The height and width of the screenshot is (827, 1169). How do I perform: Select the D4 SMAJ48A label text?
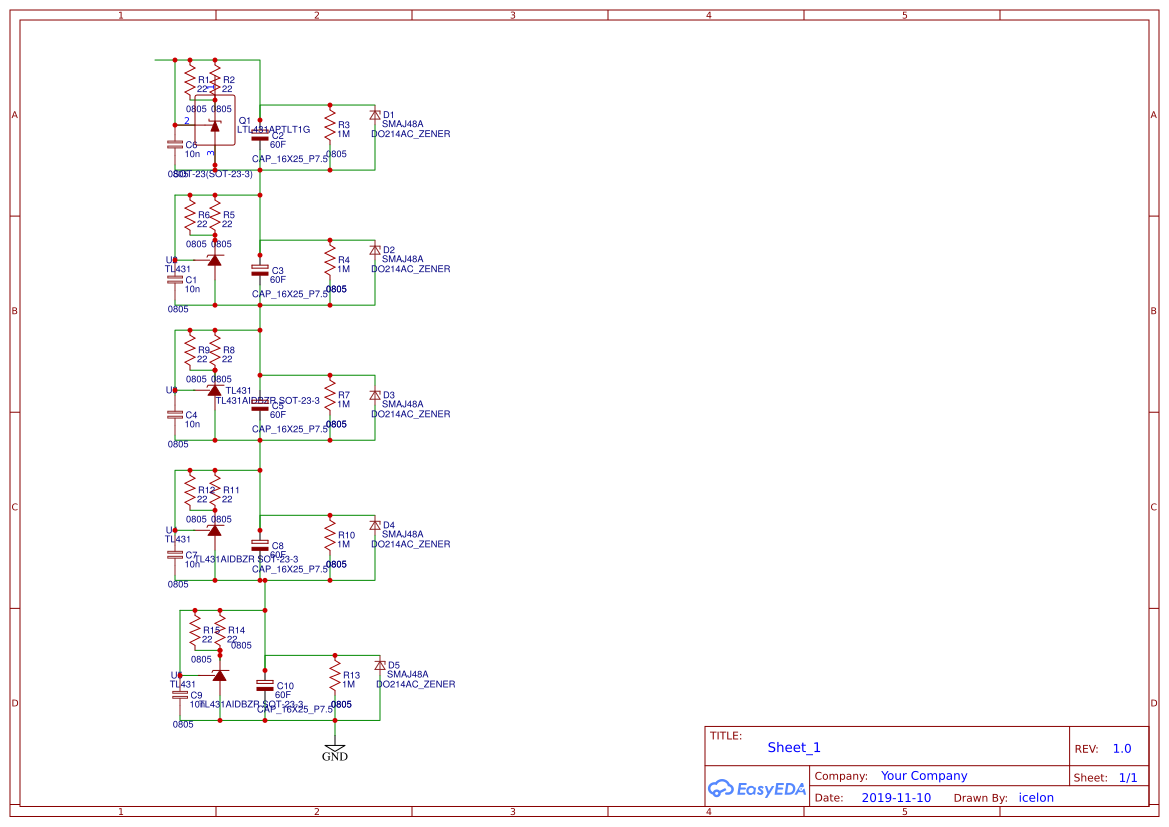pyautogui.click(x=403, y=534)
